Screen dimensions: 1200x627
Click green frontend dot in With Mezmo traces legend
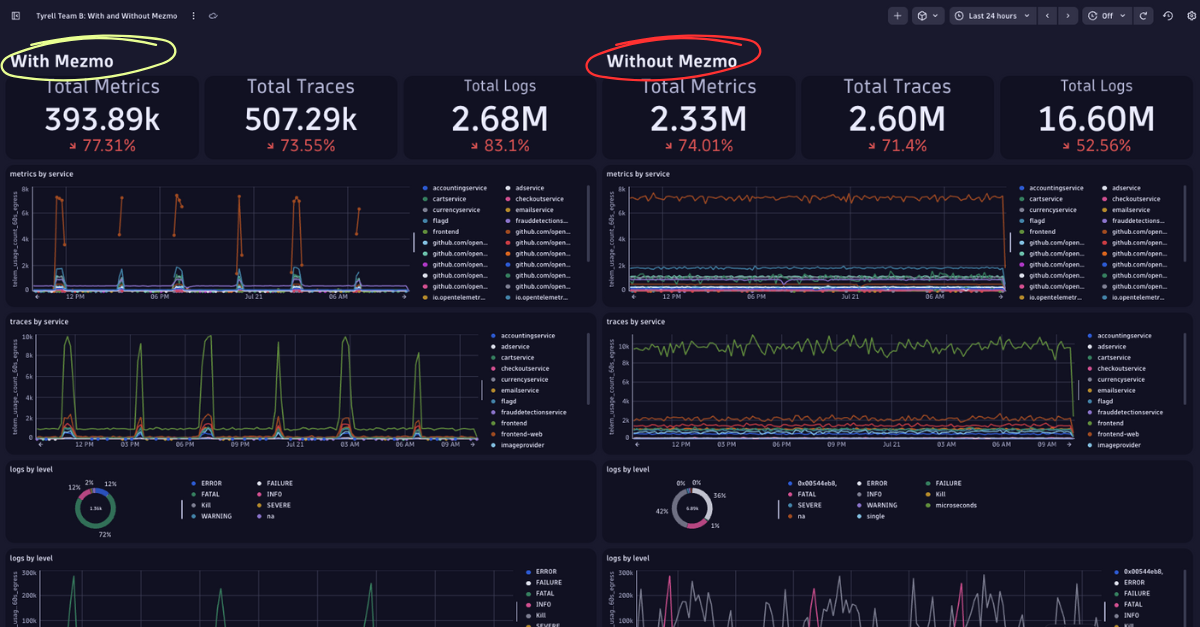coord(494,423)
